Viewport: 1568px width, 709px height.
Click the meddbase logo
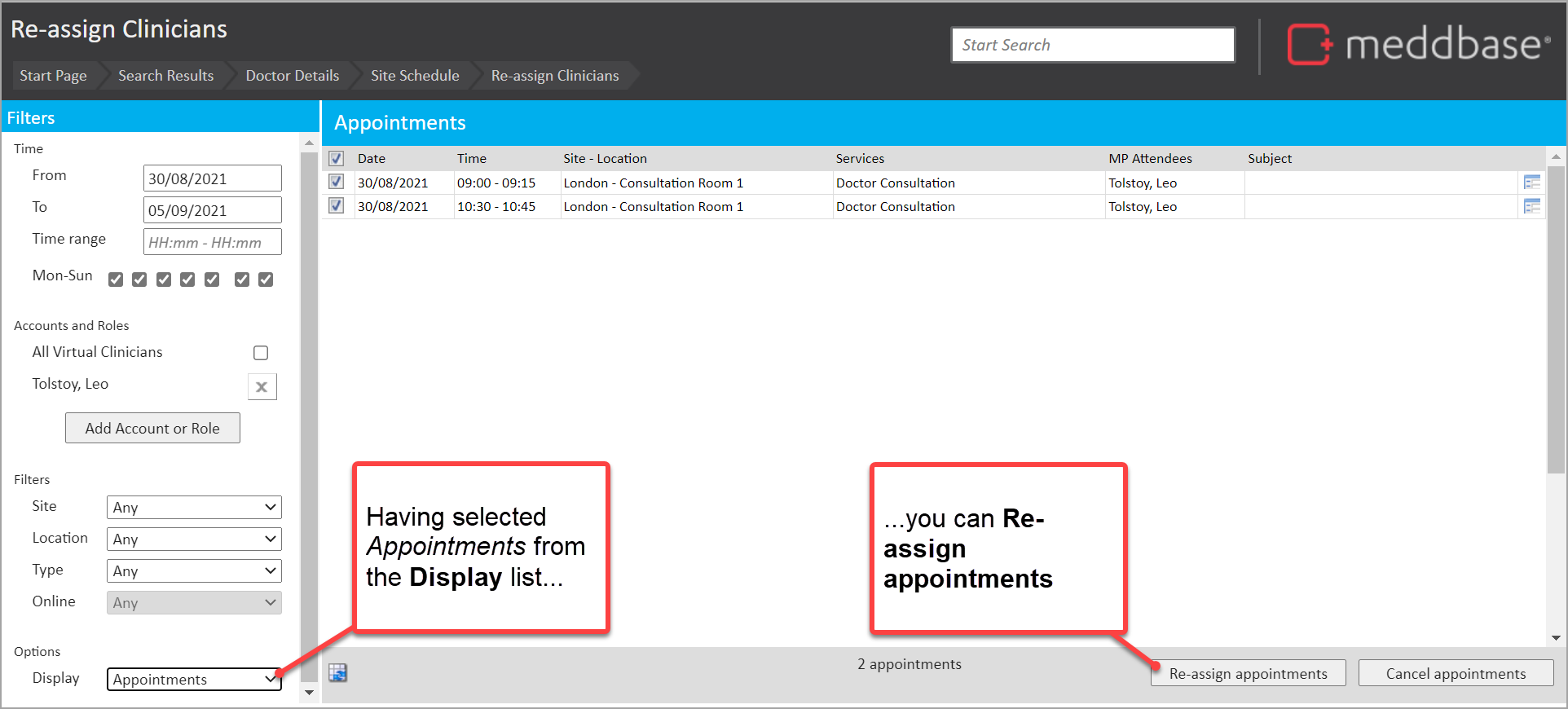tap(1418, 45)
